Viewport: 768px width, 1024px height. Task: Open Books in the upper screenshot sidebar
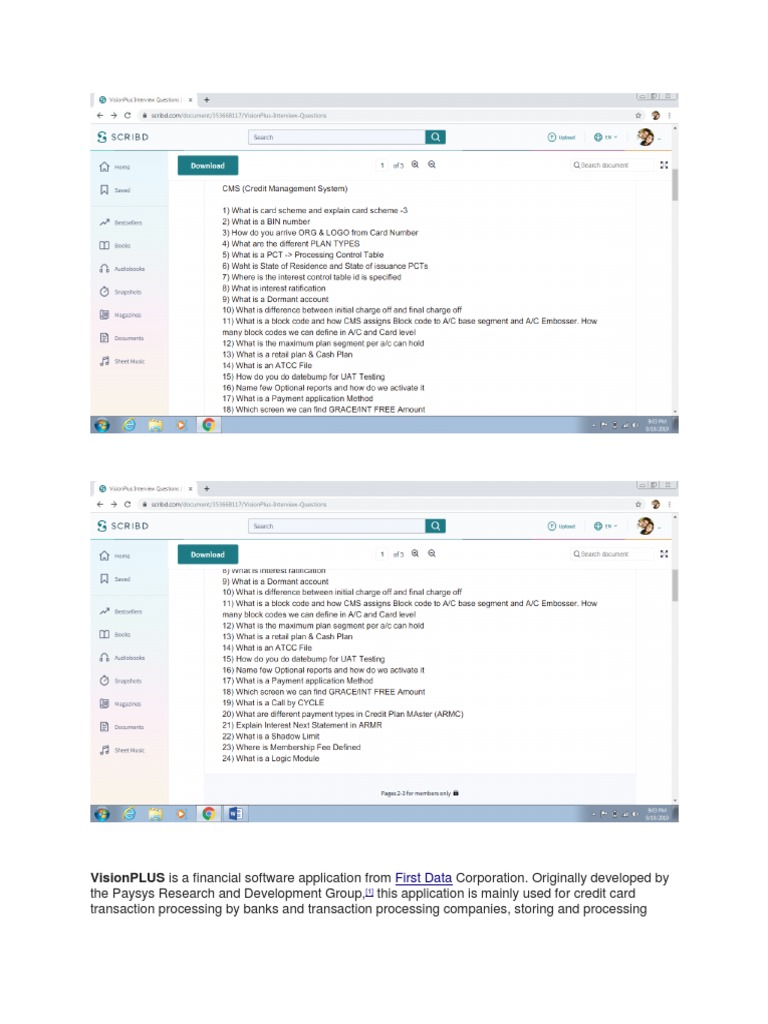[x=115, y=246]
